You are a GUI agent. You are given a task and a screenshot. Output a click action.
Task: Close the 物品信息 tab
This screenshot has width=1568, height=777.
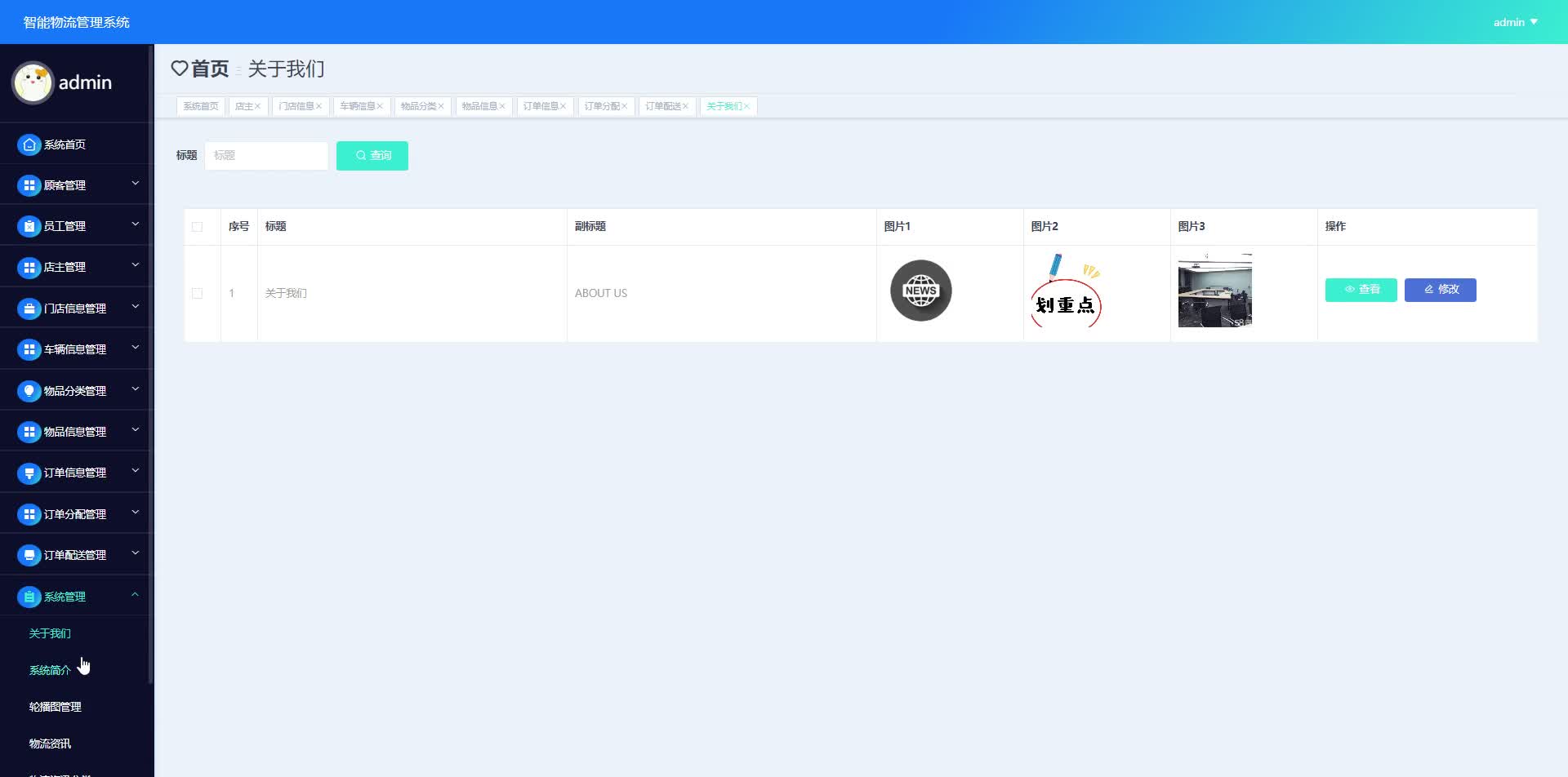click(x=502, y=106)
